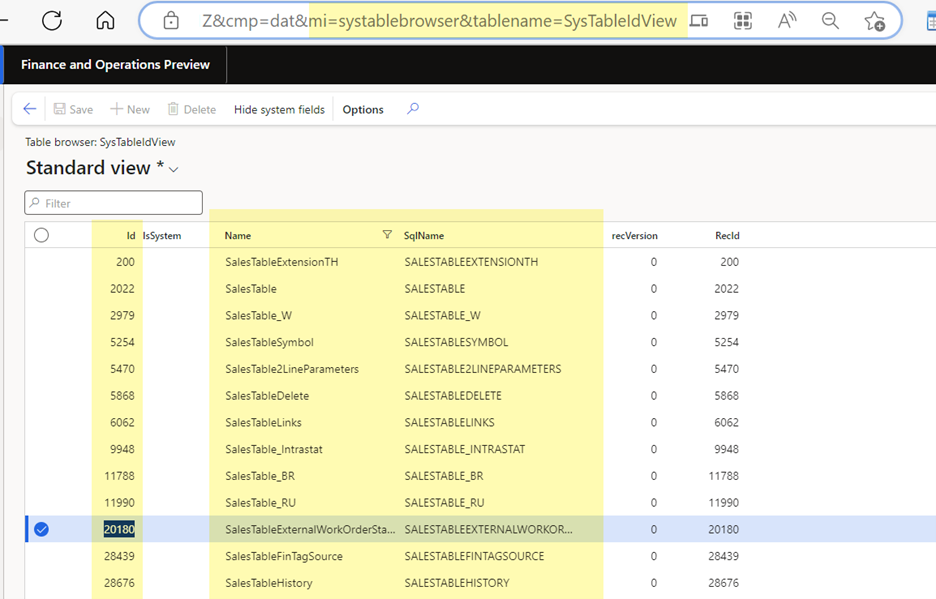Click the browser refresh icon

(51, 20)
